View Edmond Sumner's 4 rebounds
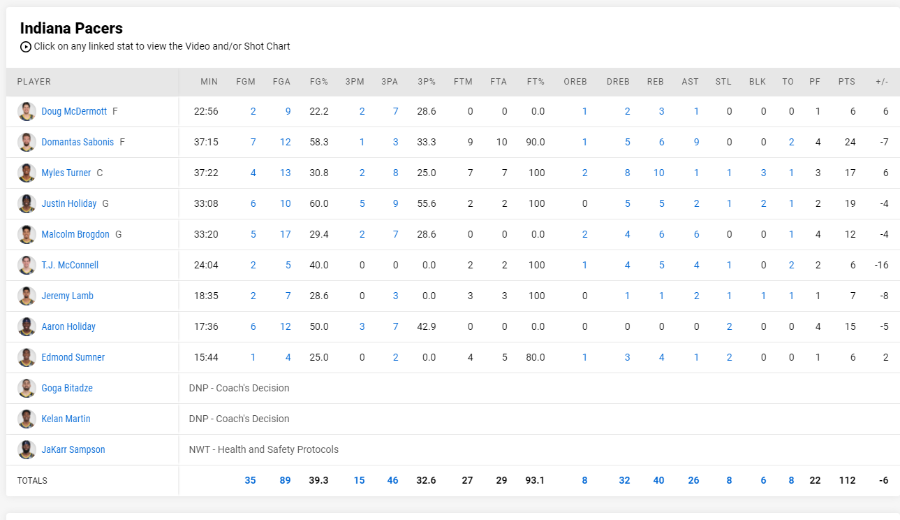Image resolution: width=900 pixels, height=520 pixels. point(662,357)
